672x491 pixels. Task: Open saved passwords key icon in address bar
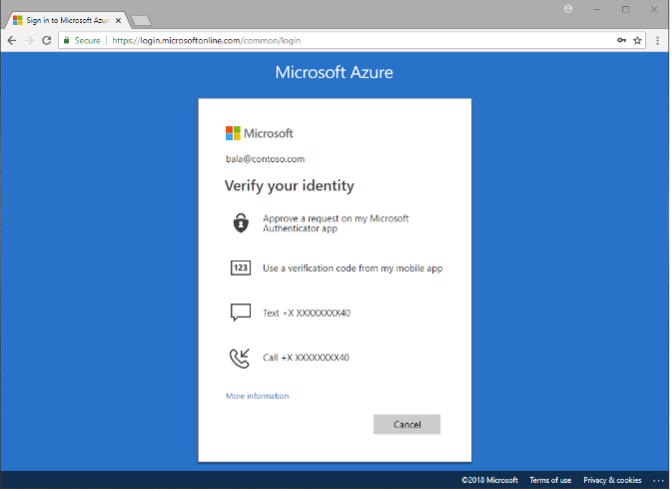(623, 40)
